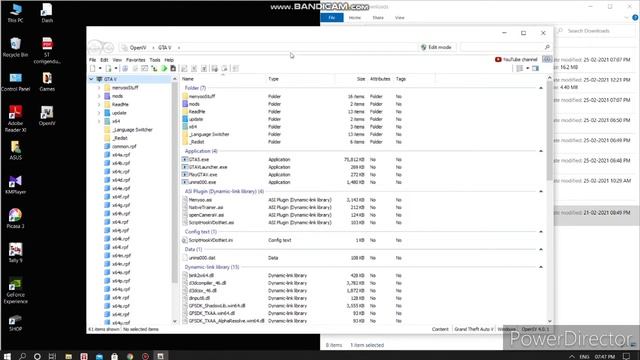This screenshot has width=640, height=360.
Task: Open the This PC desktop icon
Action: coord(16,13)
